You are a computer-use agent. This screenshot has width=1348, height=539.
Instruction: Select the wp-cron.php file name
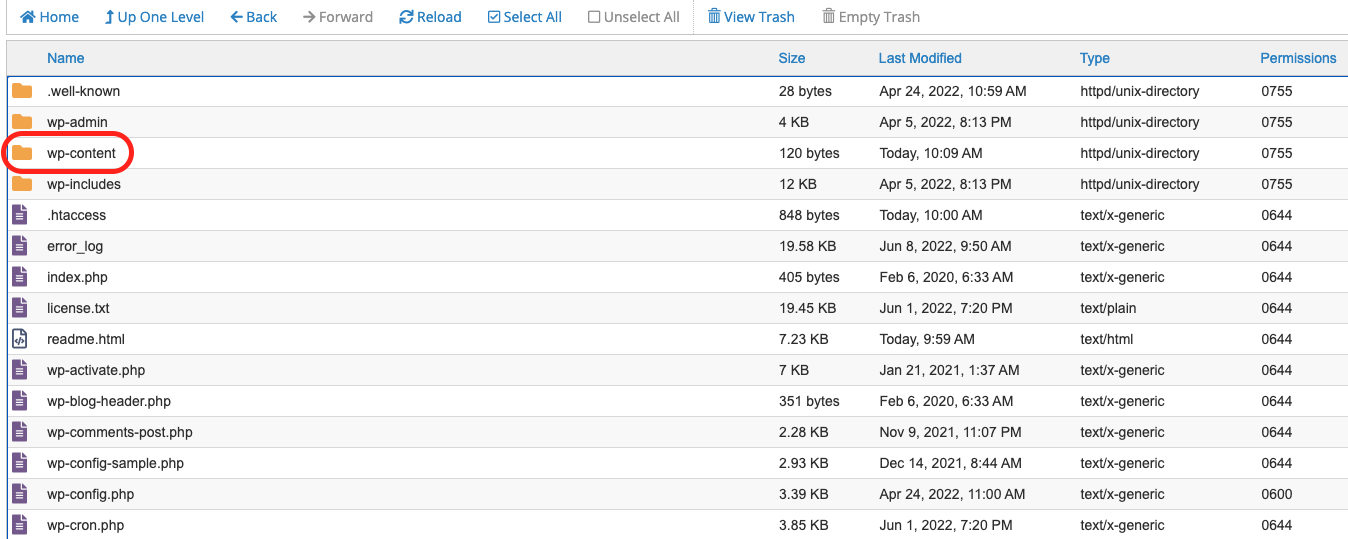pyautogui.click(x=86, y=525)
